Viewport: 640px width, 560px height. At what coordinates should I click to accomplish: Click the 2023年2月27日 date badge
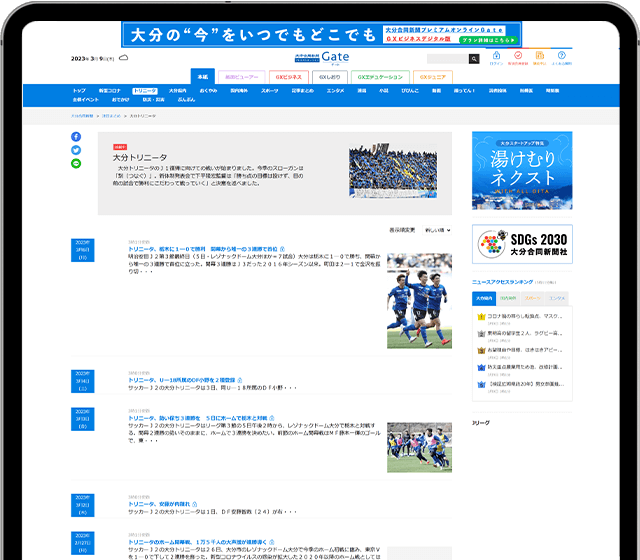click(82, 543)
